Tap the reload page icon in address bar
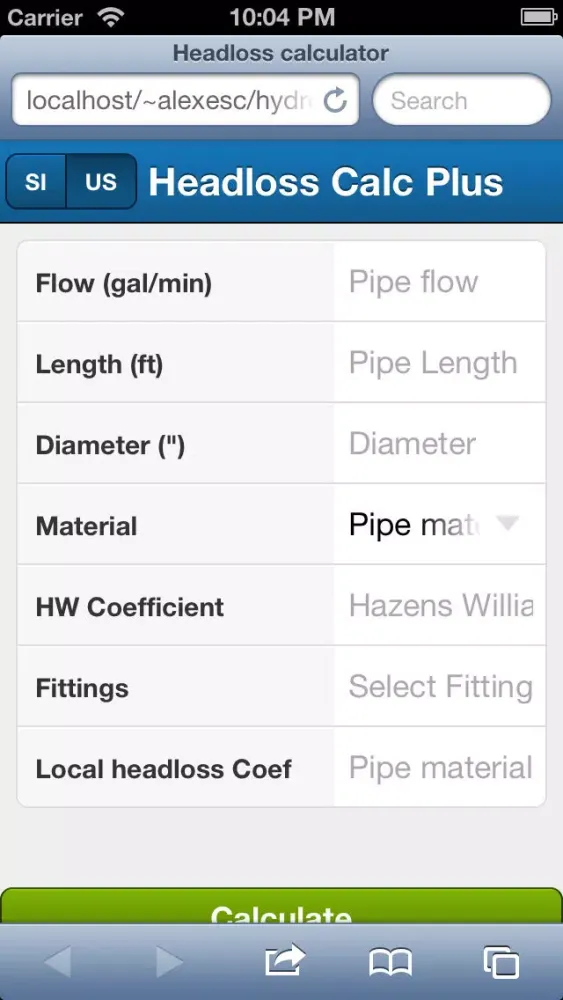Viewport: 563px width, 1000px height. (x=335, y=100)
